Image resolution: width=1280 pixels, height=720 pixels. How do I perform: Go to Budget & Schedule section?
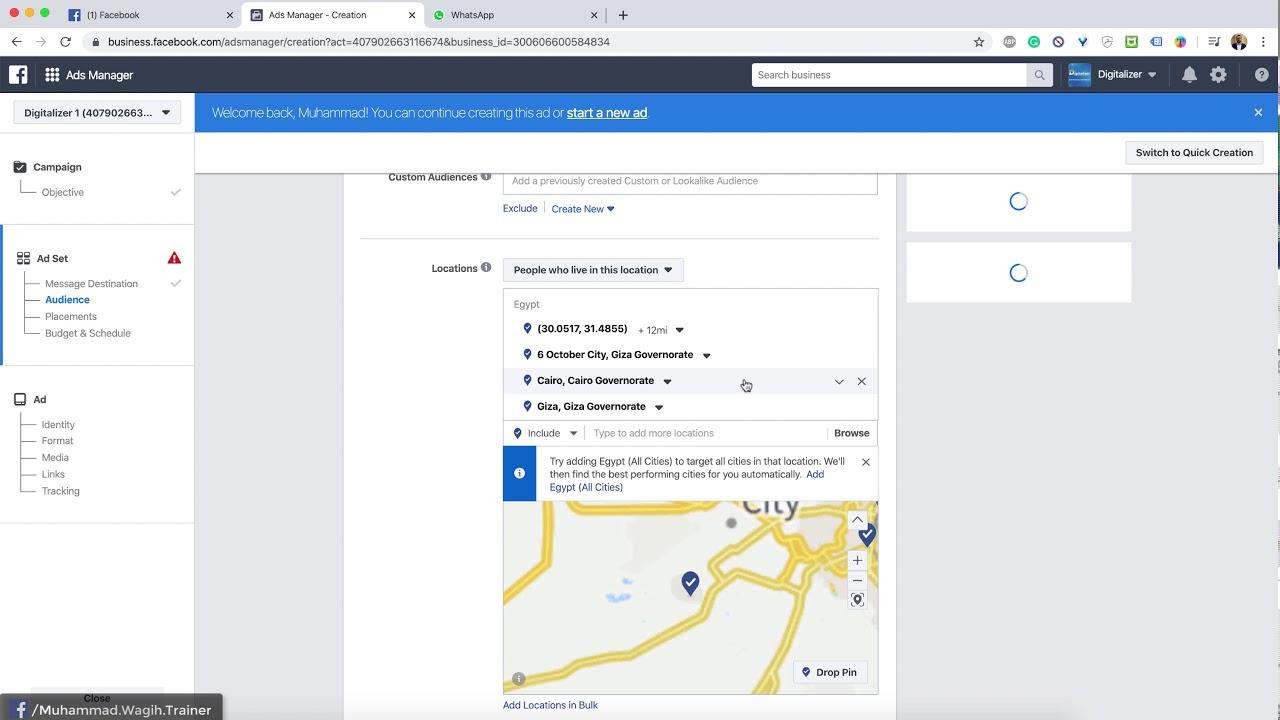(x=88, y=333)
